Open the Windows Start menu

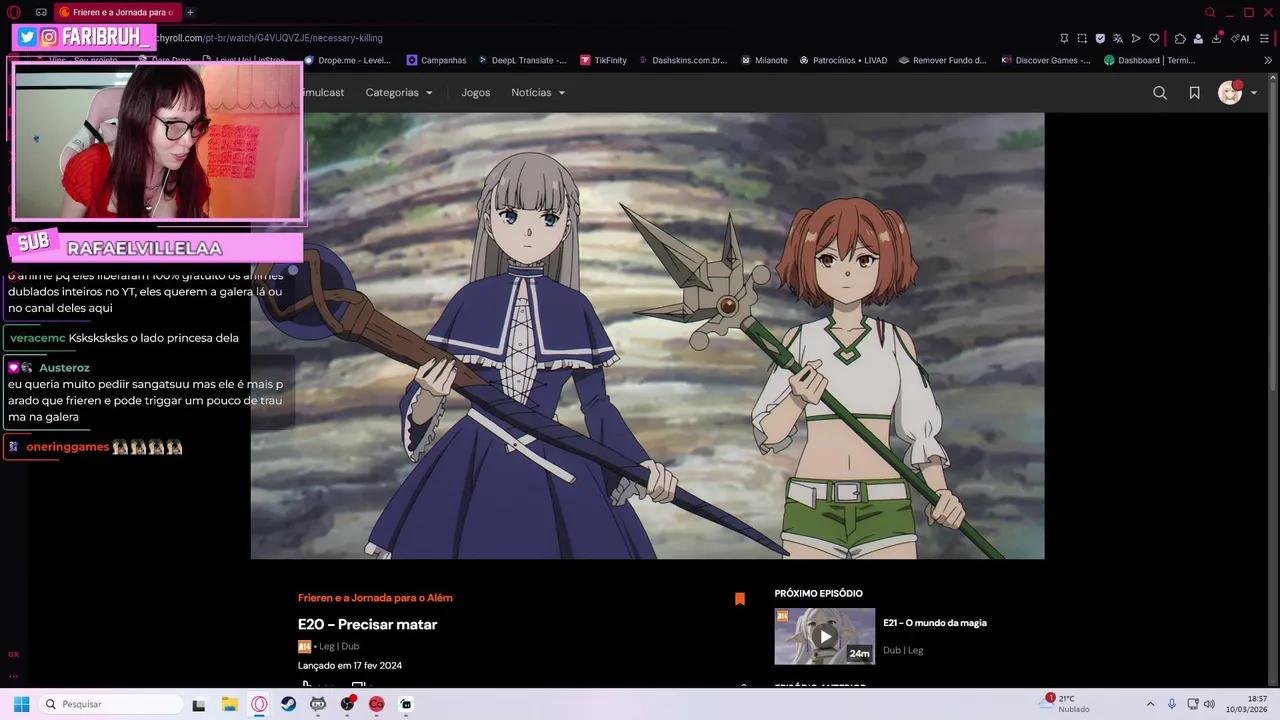[21, 704]
